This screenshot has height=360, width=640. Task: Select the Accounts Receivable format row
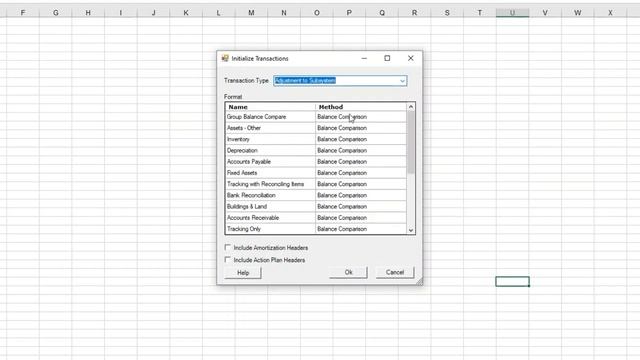[316, 218]
